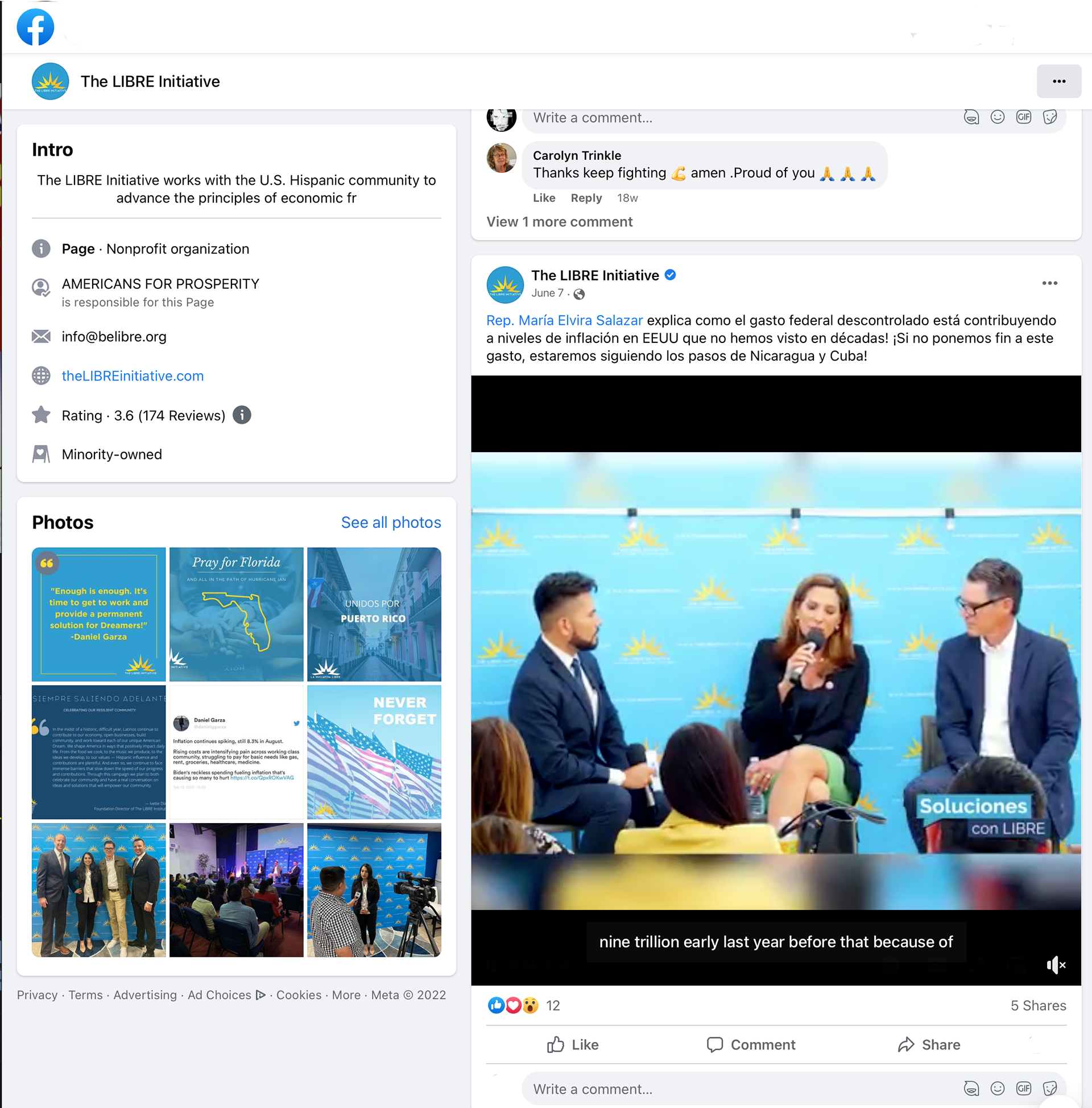Open the LIBRE Initiative page profile picture
The height and width of the screenshot is (1108, 1092).
tap(51, 81)
